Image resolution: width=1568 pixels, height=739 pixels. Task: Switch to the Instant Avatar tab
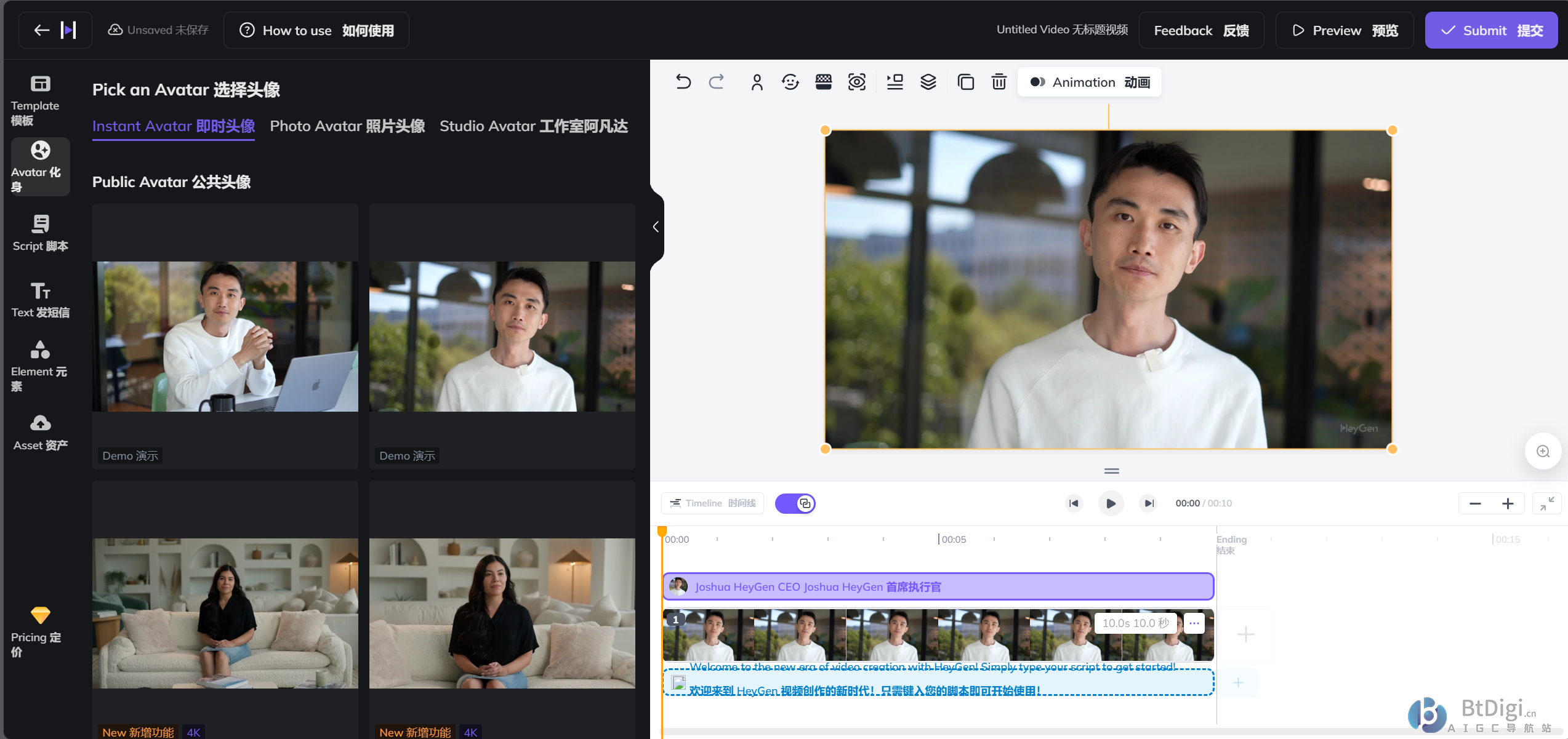point(174,126)
